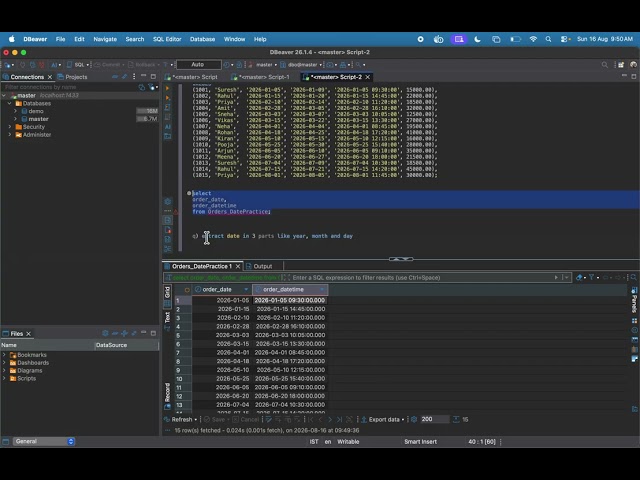Image resolution: width=640 pixels, height=480 pixels.
Task: Toggle the result panel icon in editor sidebar
Action: tap(167, 220)
